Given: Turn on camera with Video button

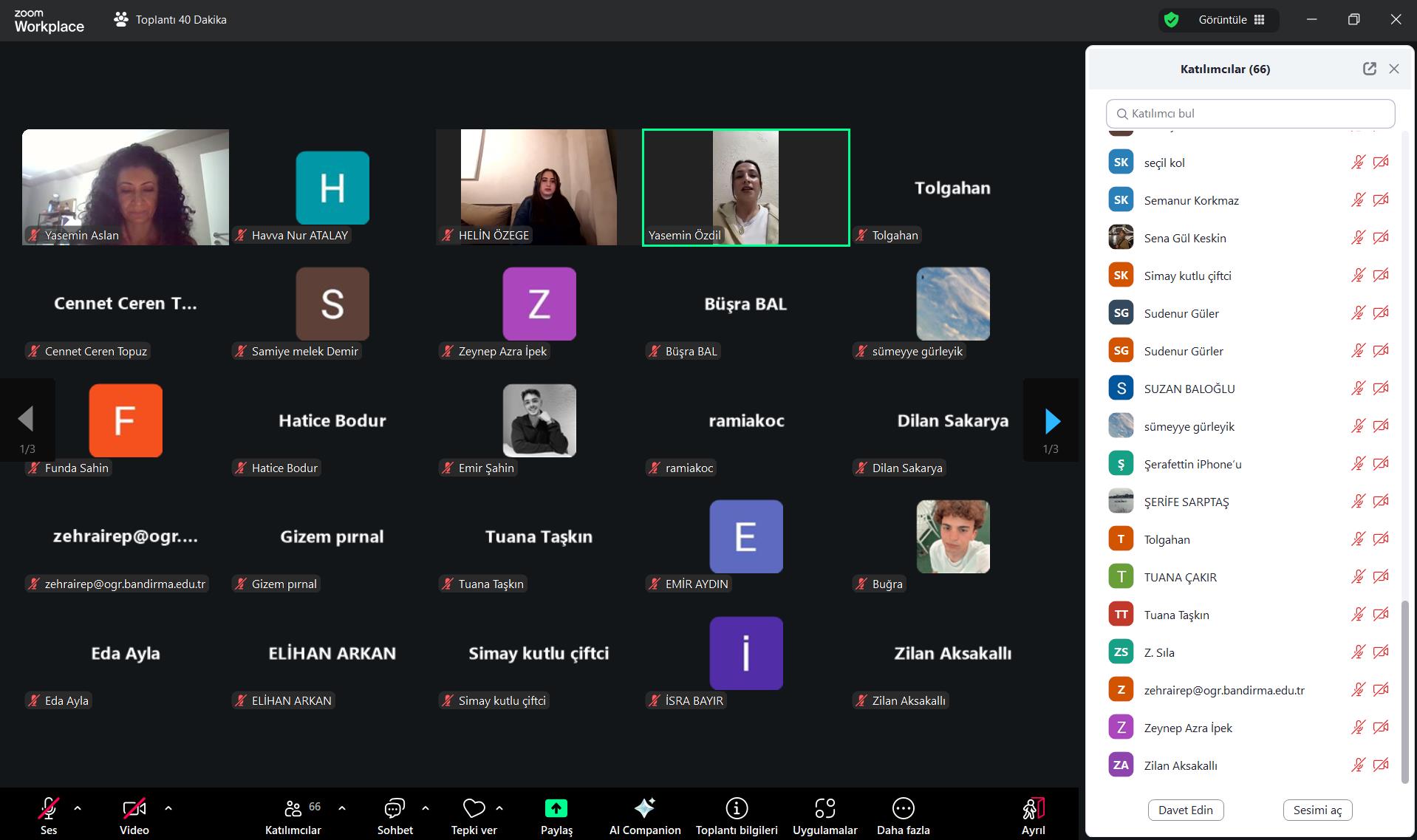Looking at the screenshot, I should 134,808.
